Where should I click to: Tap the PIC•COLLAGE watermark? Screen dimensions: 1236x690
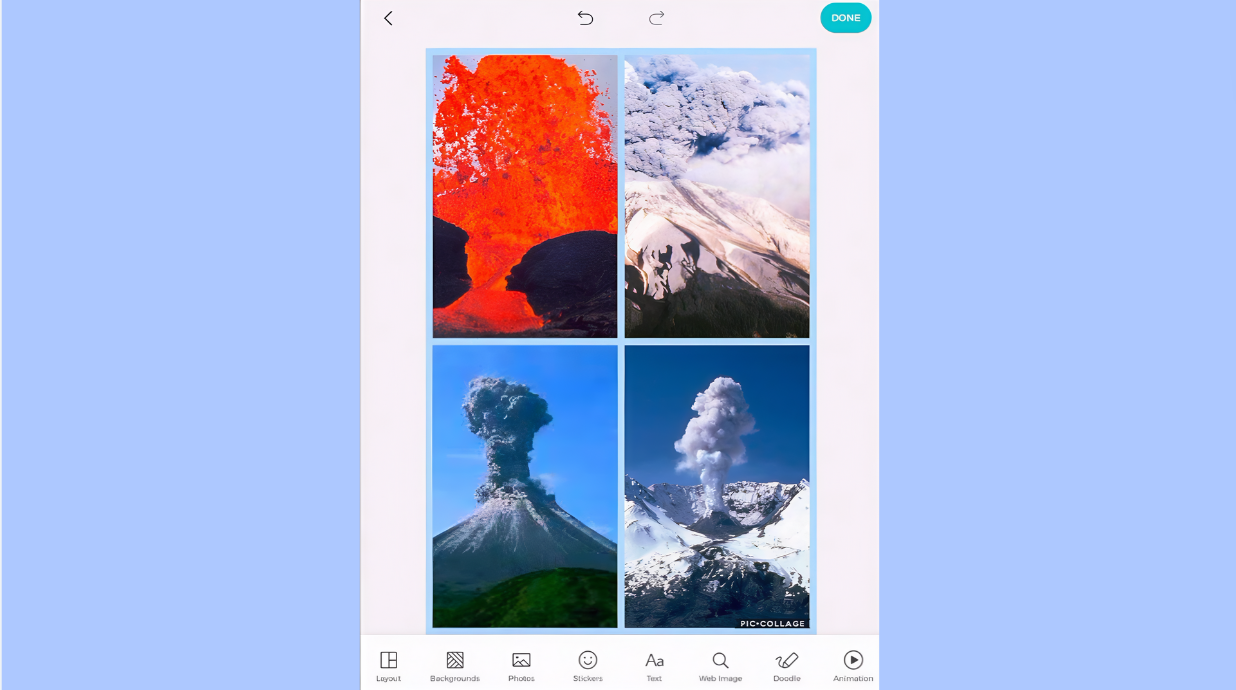pyautogui.click(x=772, y=623)
